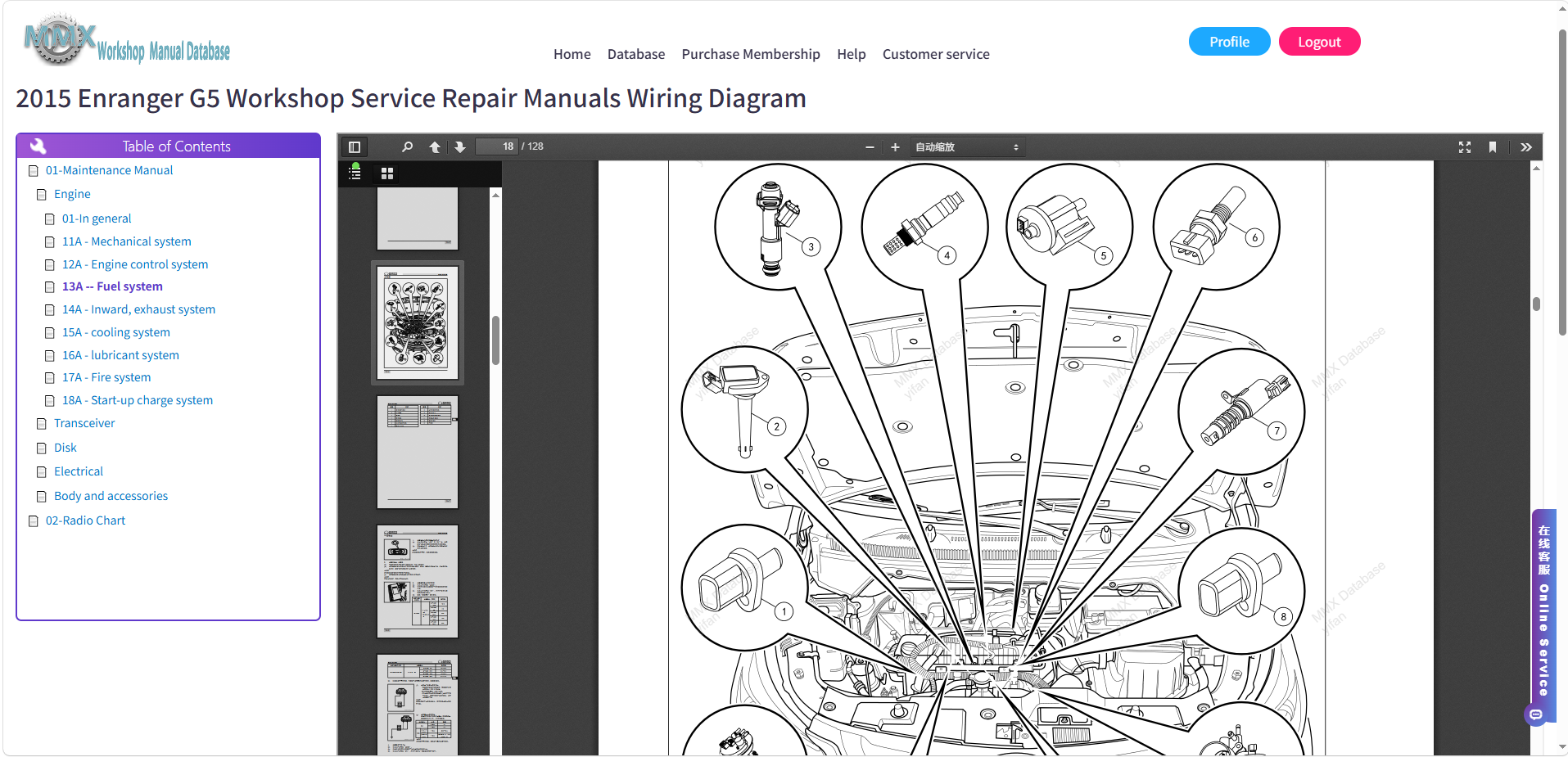Image resolution: width=1568 pixels, height=757 pixels.
Task: Click the pink Logout button
Action: [x=1319, y=42]
